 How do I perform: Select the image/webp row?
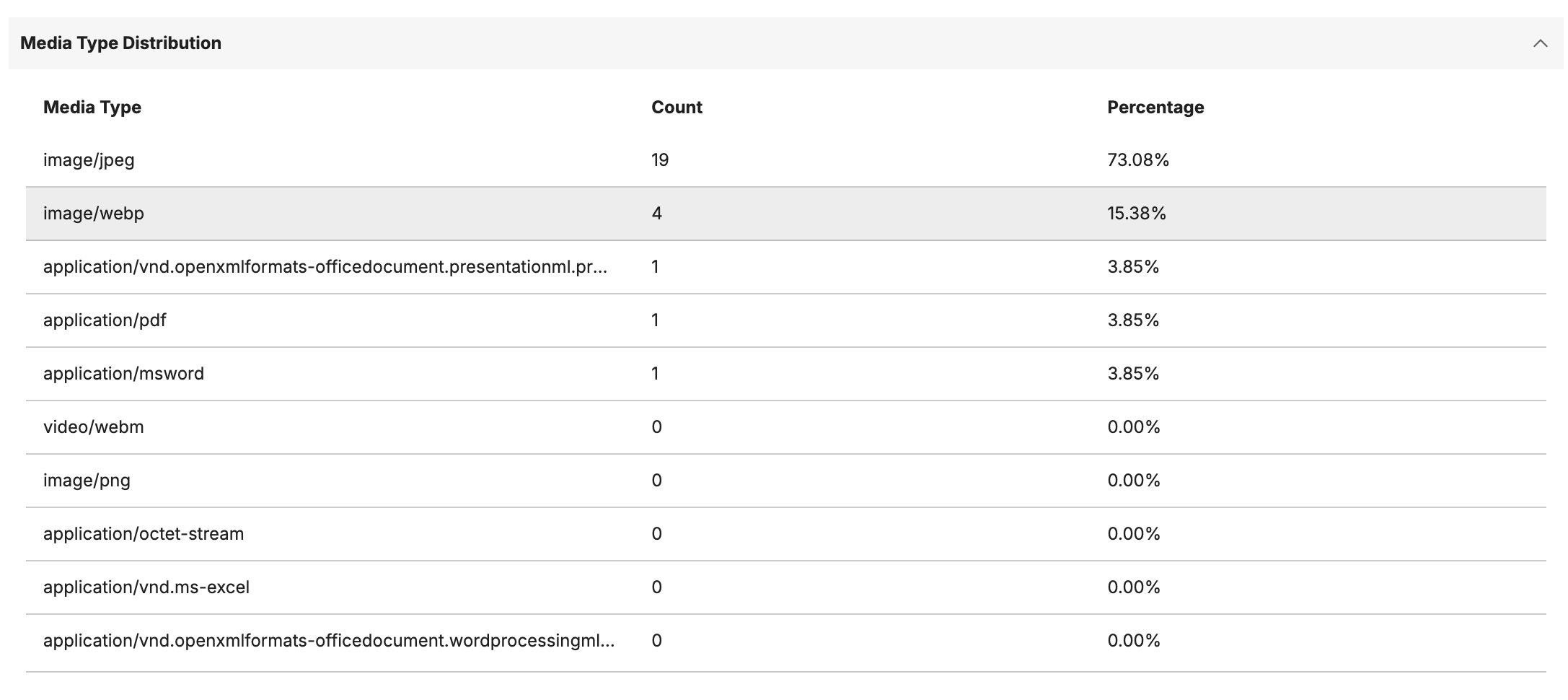[94, 214]
